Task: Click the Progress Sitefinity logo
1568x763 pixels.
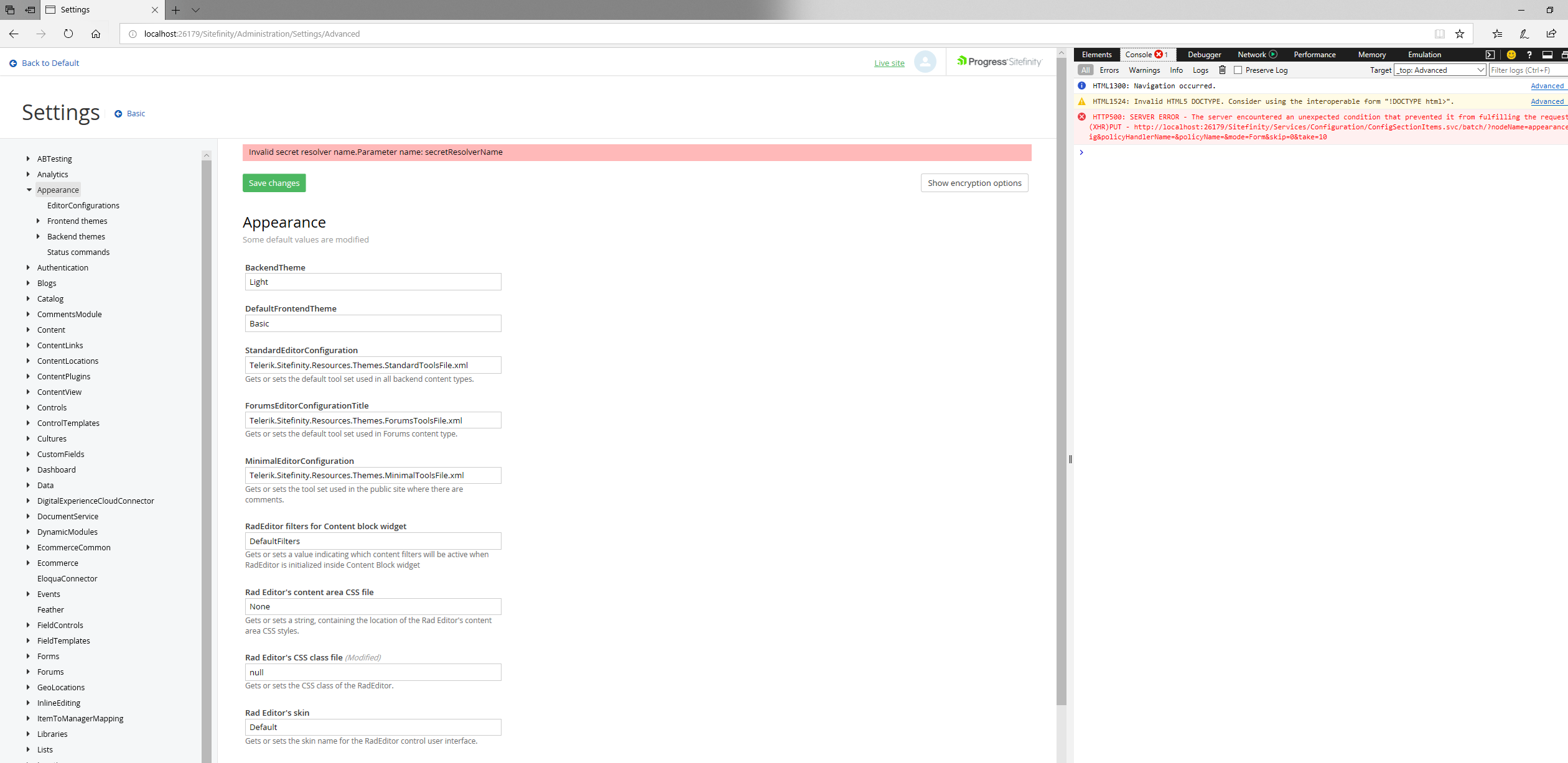Action: click(999, 61)
